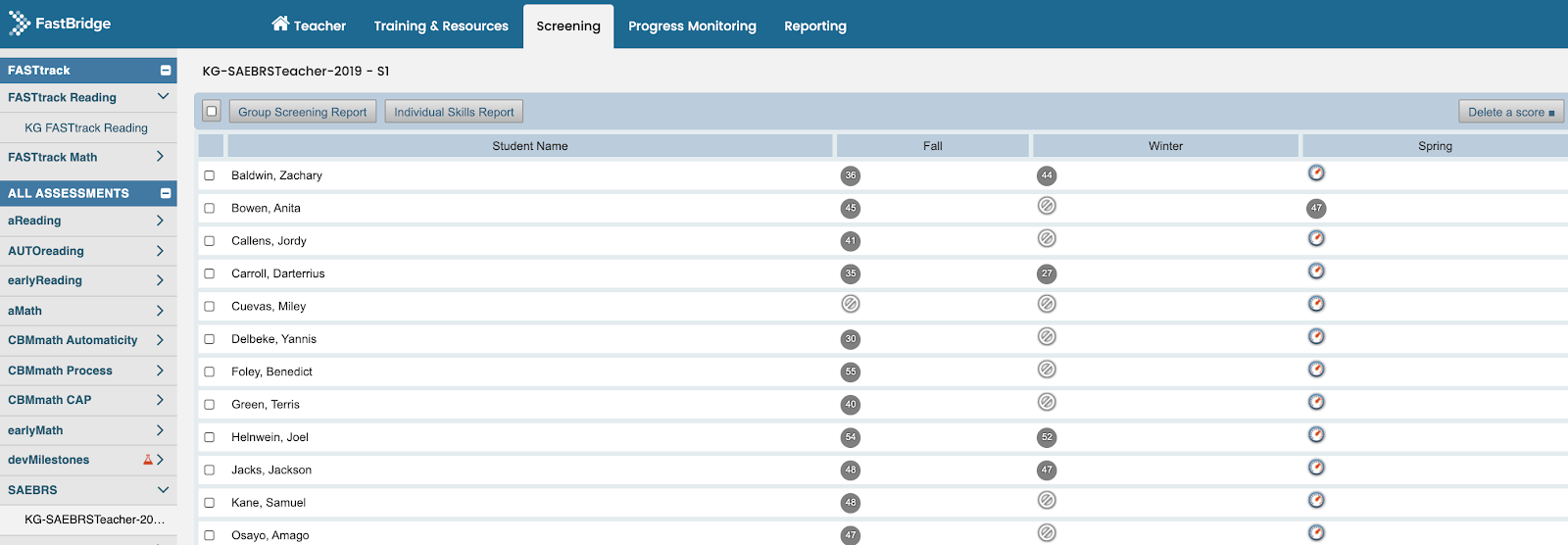The width and height of the screenshot is (1568, 545).
Task: Click Fall not-taken icon for Cuevas, Miley
Action: [x=851, y=304]
